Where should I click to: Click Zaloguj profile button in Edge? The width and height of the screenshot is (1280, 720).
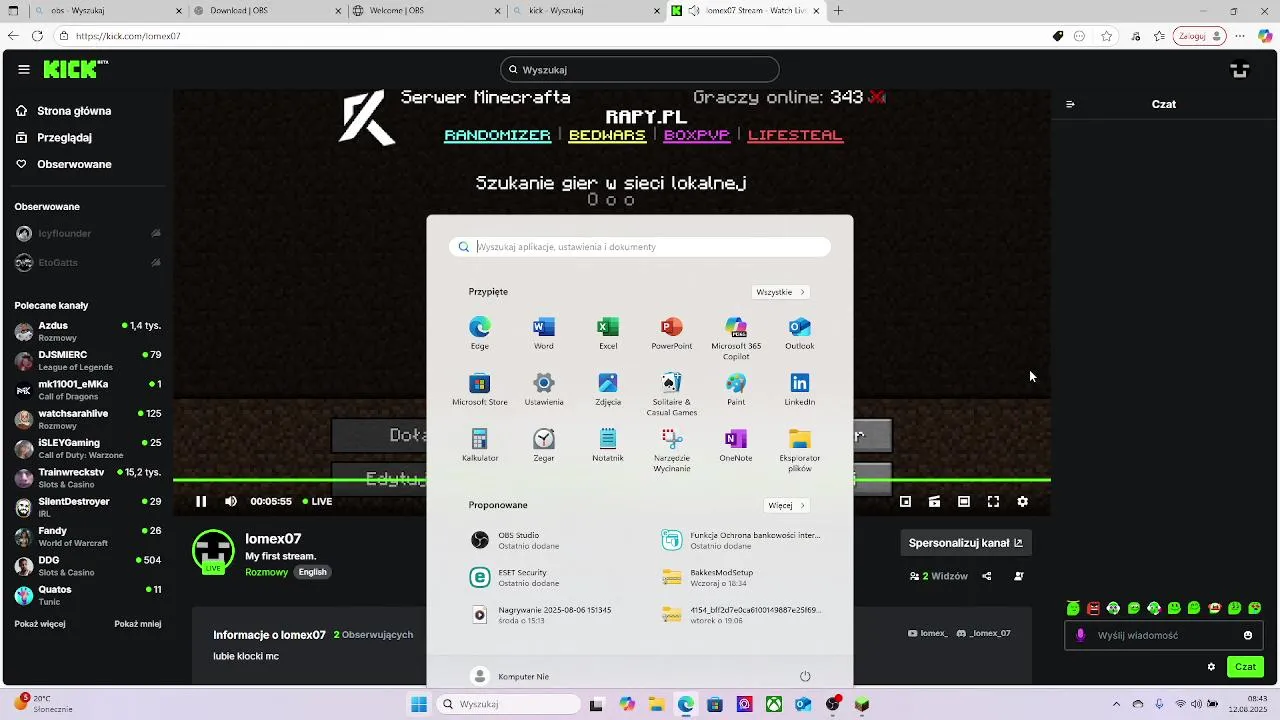pos(1200,36)
